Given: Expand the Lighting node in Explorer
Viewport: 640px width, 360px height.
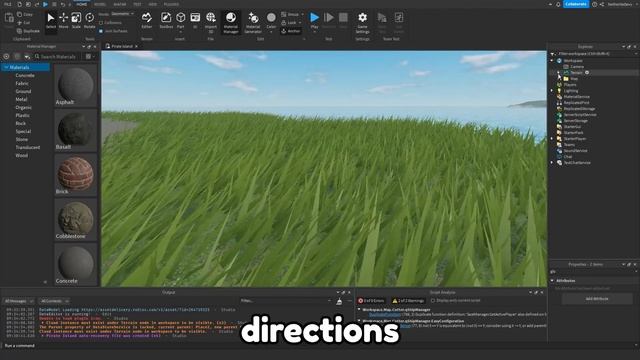Looking at the screenshot, I should 552,91.
